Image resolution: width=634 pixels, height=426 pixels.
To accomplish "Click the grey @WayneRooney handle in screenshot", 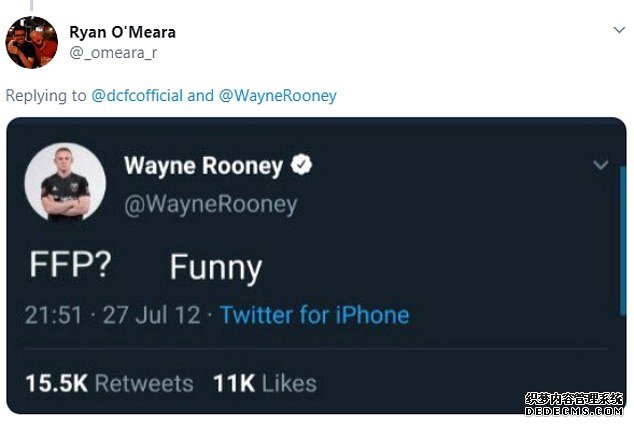I will click(x=210, y=204).
